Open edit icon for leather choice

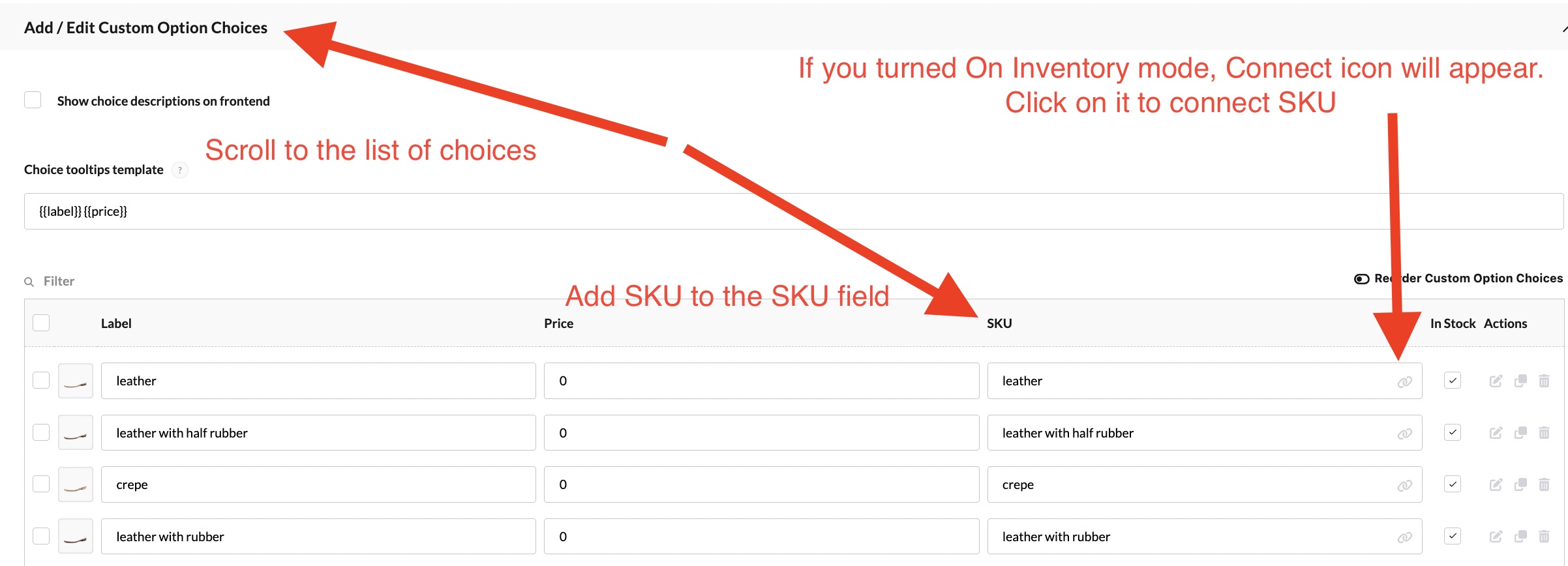tap(1496, 381)
